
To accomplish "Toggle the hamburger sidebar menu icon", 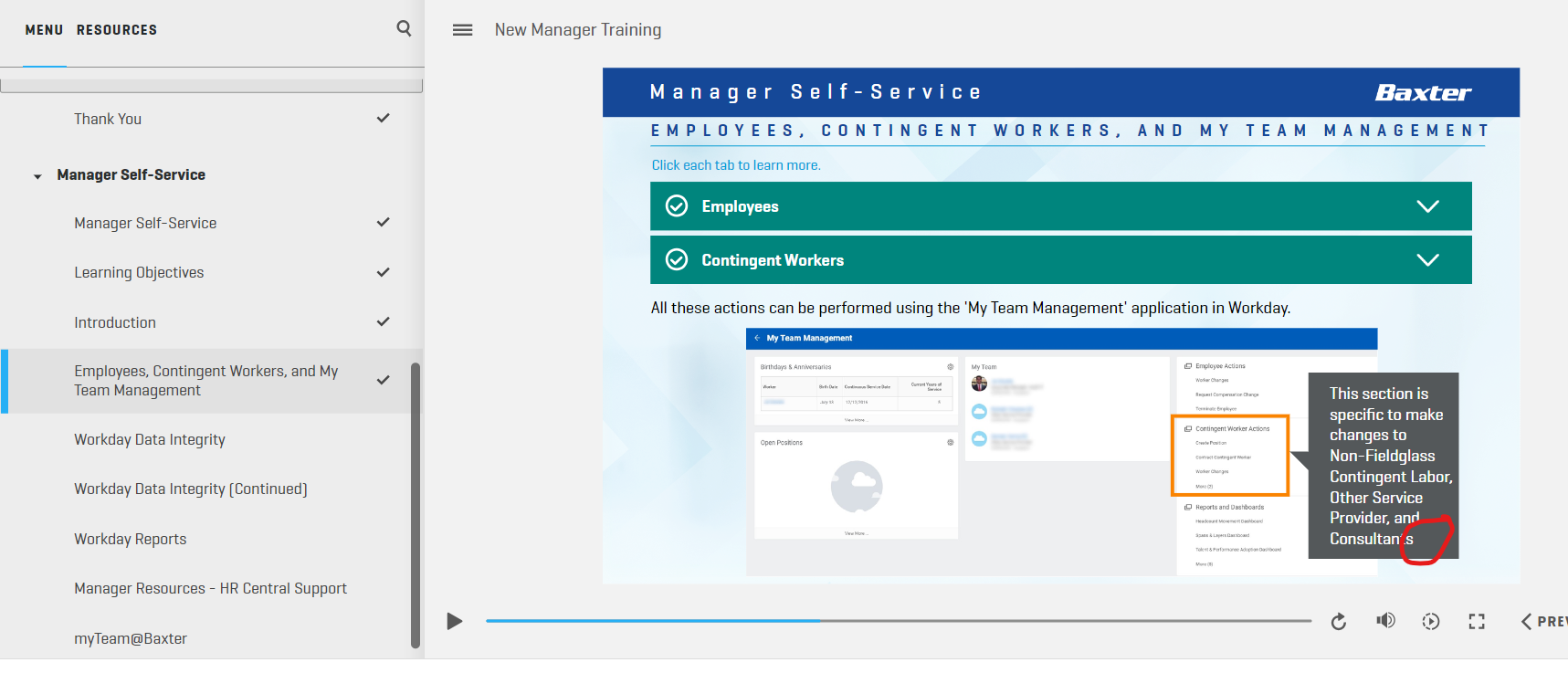I will [x=463, y=30].
